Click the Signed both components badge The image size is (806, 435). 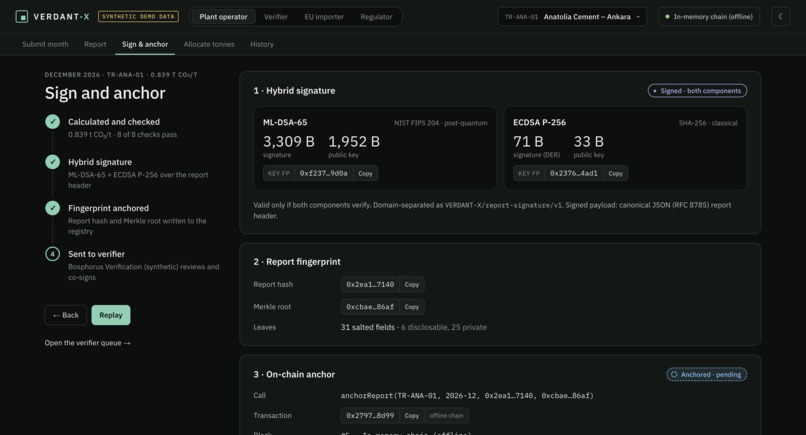(698, 90)
